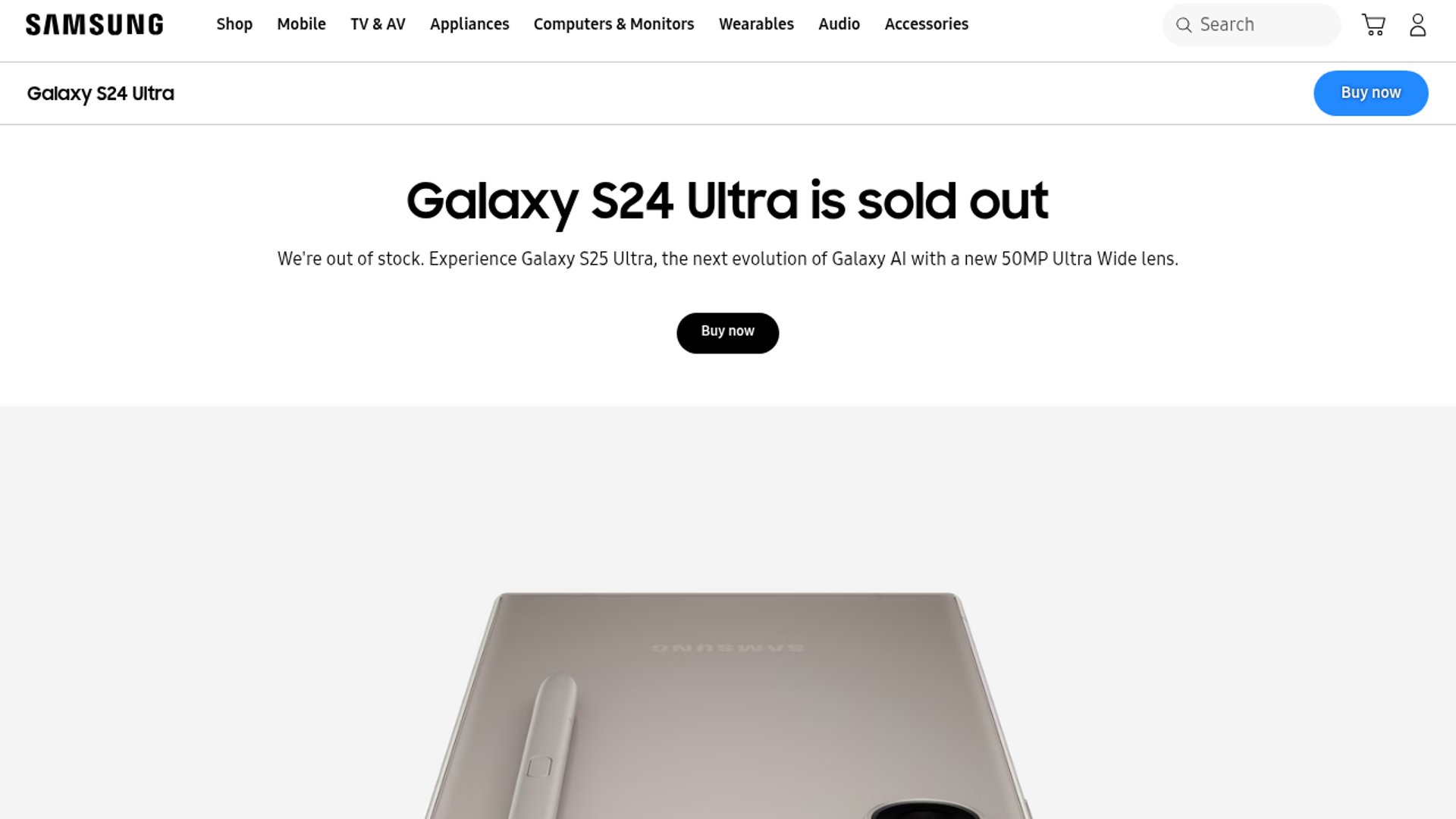
Task: Click the search magnifier icon
Action: coord(1183,25)
